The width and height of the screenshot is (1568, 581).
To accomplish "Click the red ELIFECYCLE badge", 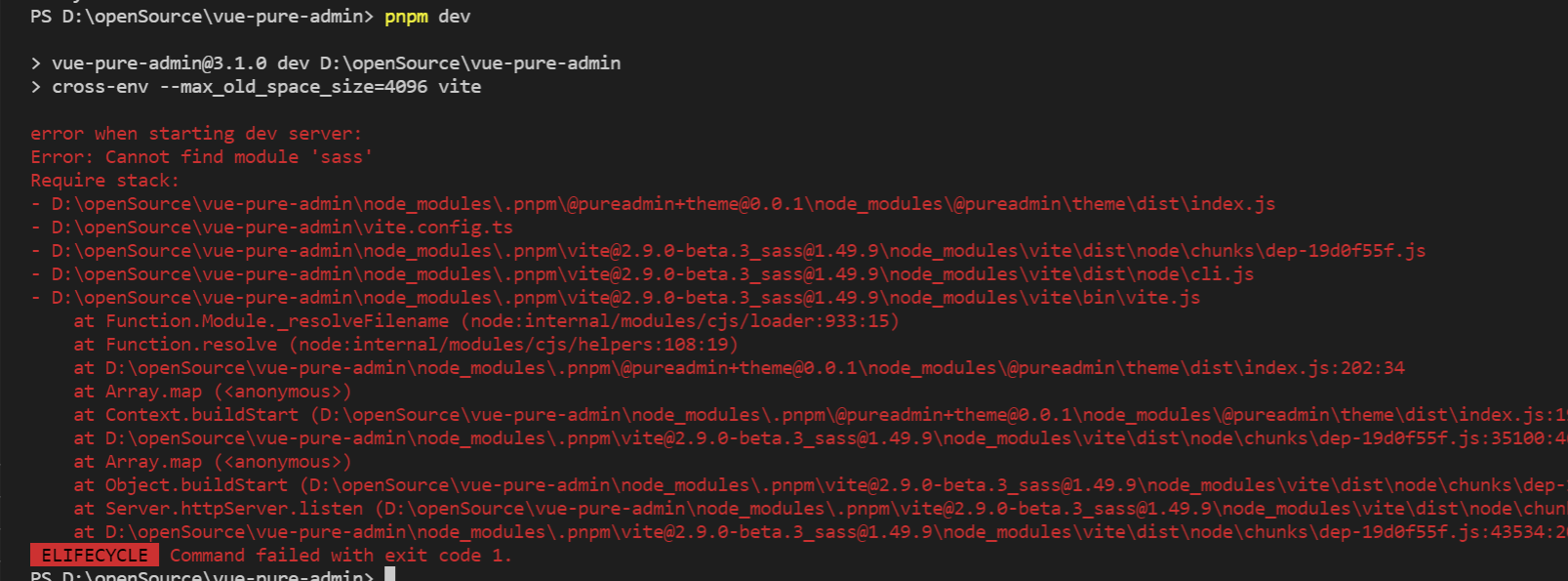I will click(x=95, y=555).
